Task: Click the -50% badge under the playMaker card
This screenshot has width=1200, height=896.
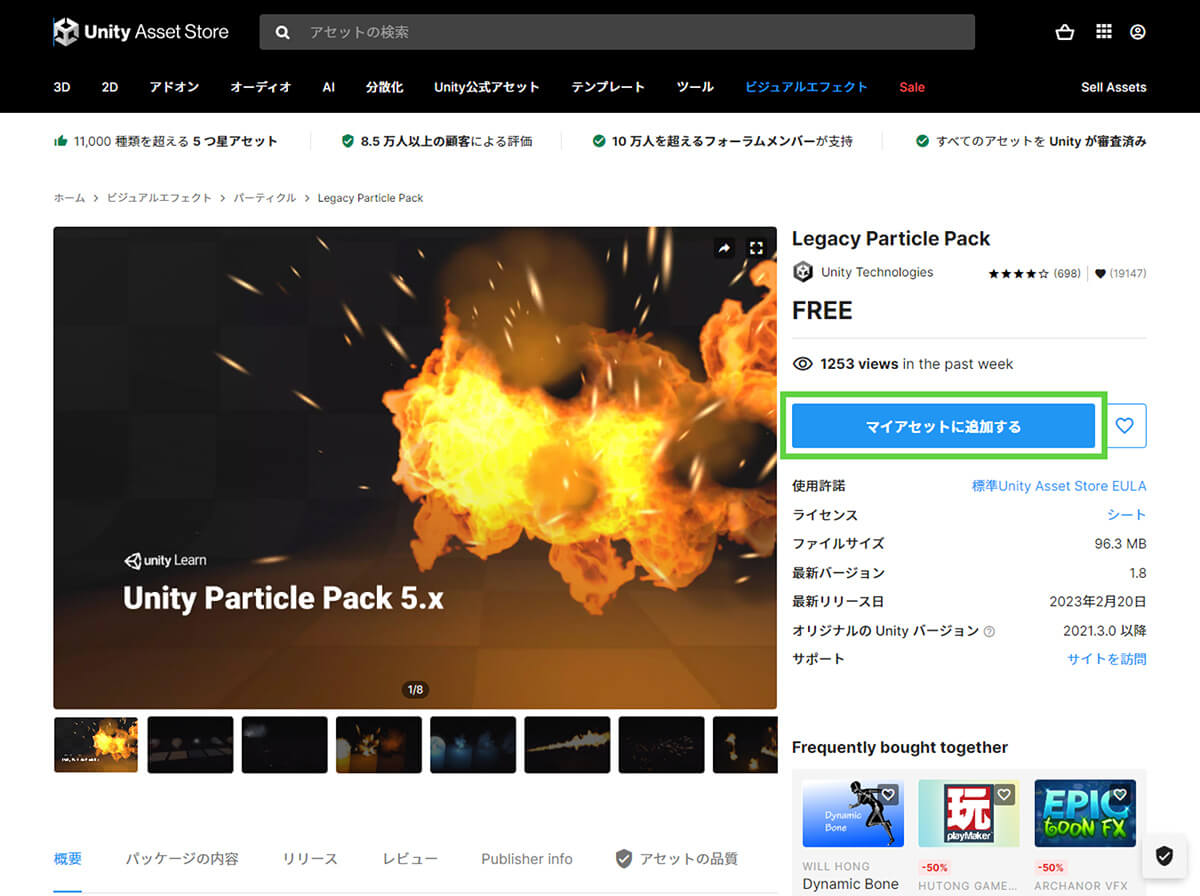Action: [x=935, y=867]
